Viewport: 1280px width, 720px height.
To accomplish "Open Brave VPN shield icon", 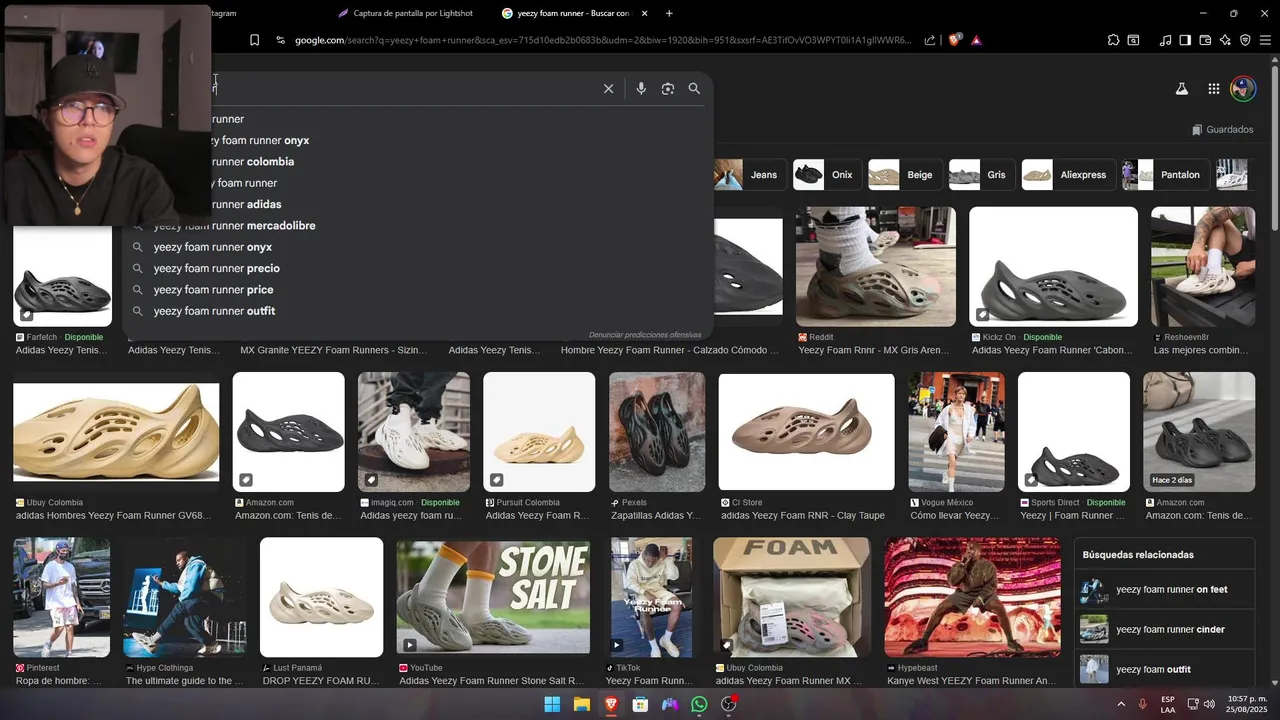I will [1245, 40].
